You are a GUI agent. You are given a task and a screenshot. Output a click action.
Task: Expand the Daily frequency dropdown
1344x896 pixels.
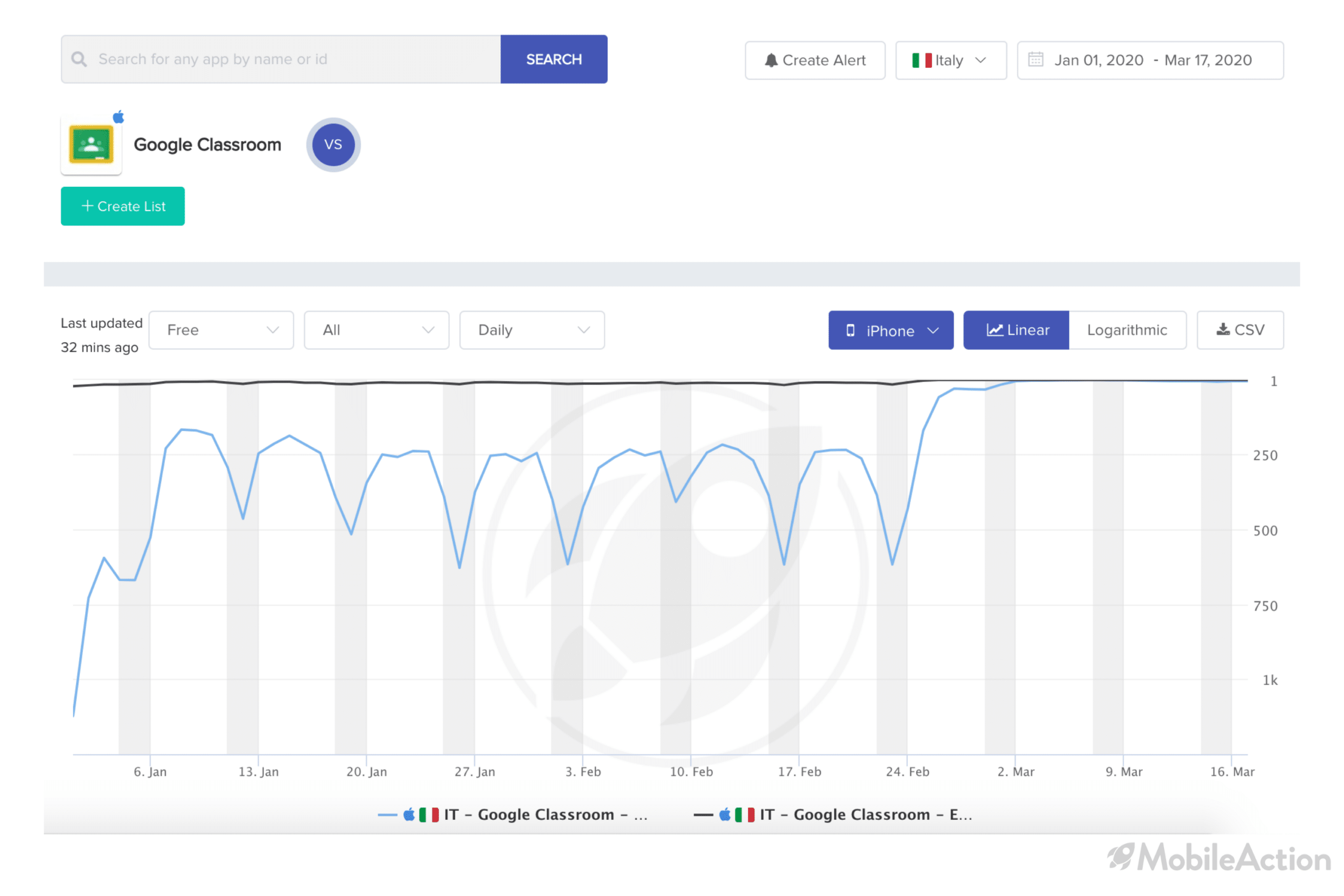click(x=533, y=329)
